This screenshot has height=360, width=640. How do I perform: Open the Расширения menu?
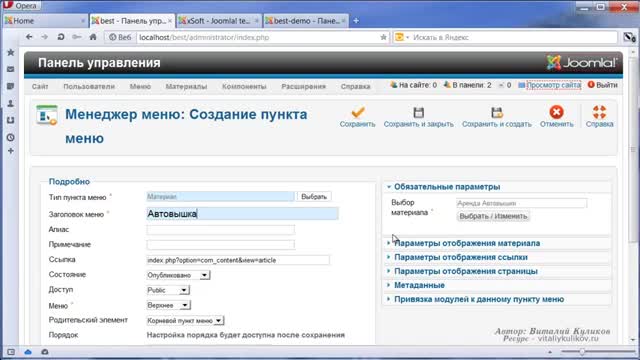coord(304,87)
